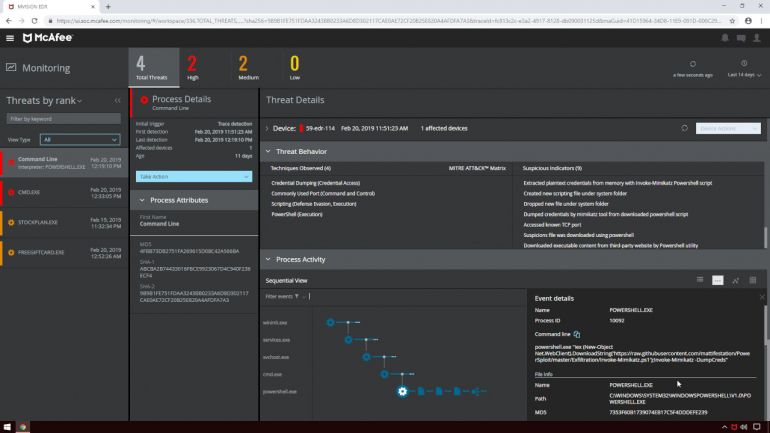
Task: Click the refresh icon beside Device Actions
Action: tap(684, 128)
